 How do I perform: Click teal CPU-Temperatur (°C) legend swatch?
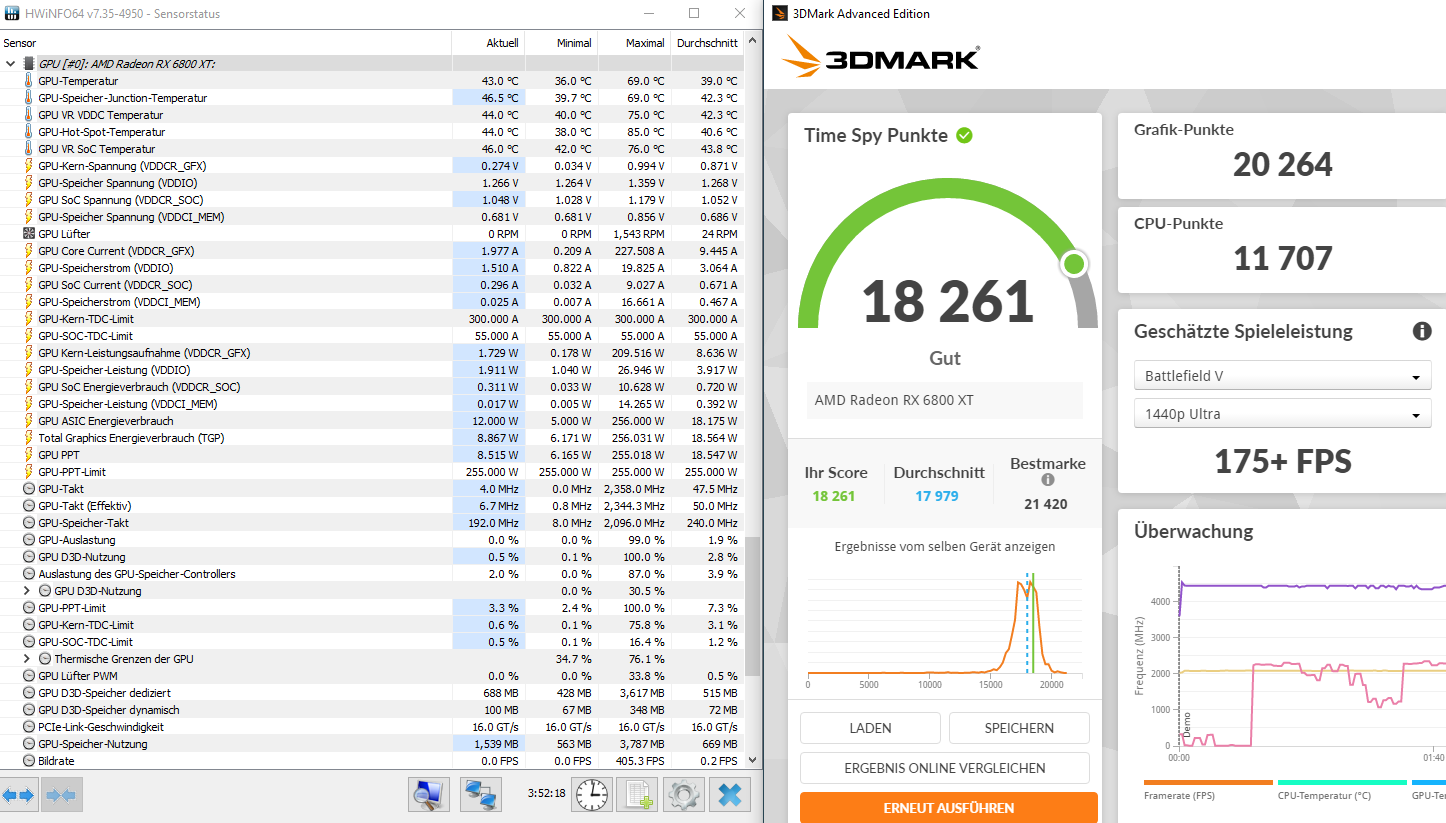1342,782
